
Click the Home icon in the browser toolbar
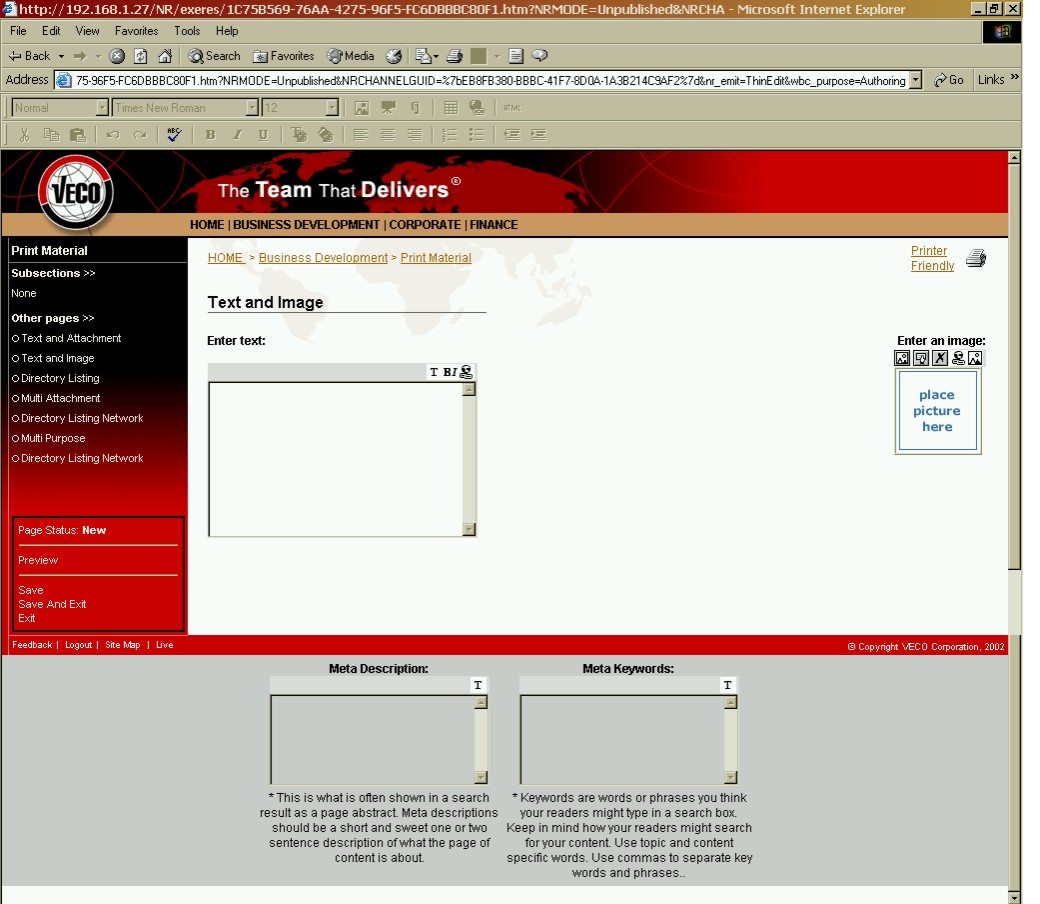tap(165, 56)
